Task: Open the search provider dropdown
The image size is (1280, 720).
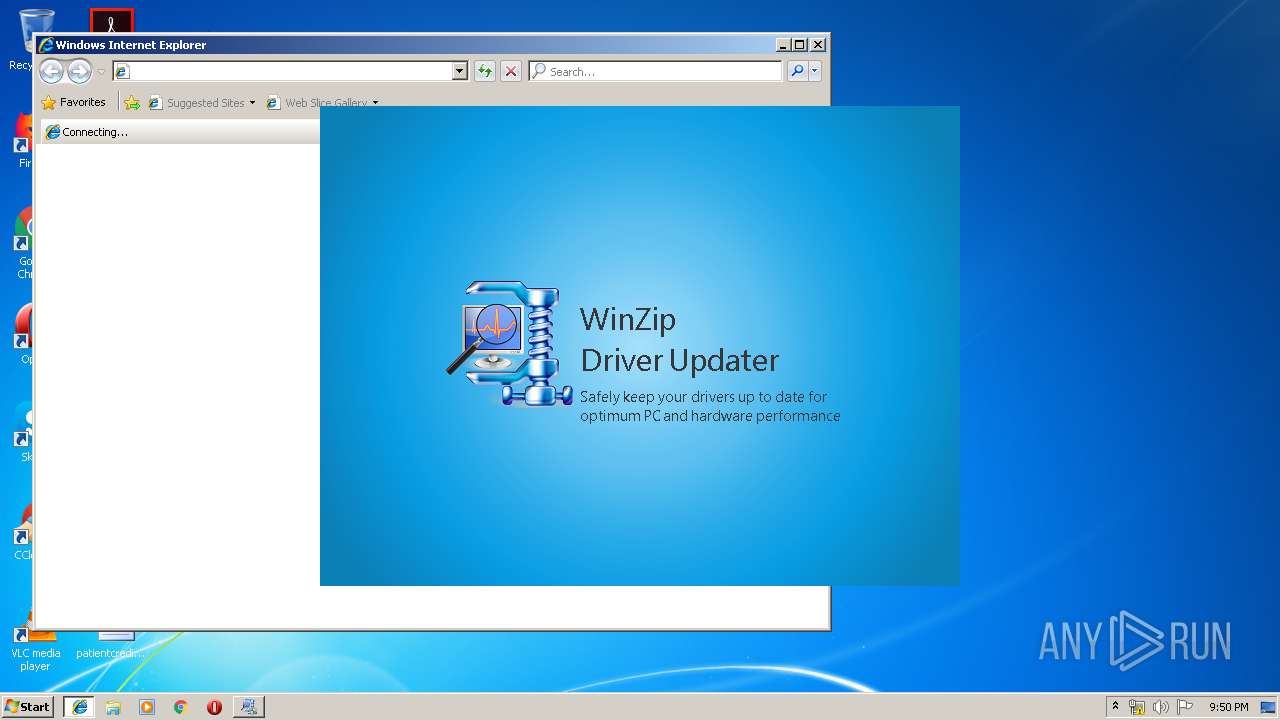Action: pyautogui.click(x=815, y=71)
